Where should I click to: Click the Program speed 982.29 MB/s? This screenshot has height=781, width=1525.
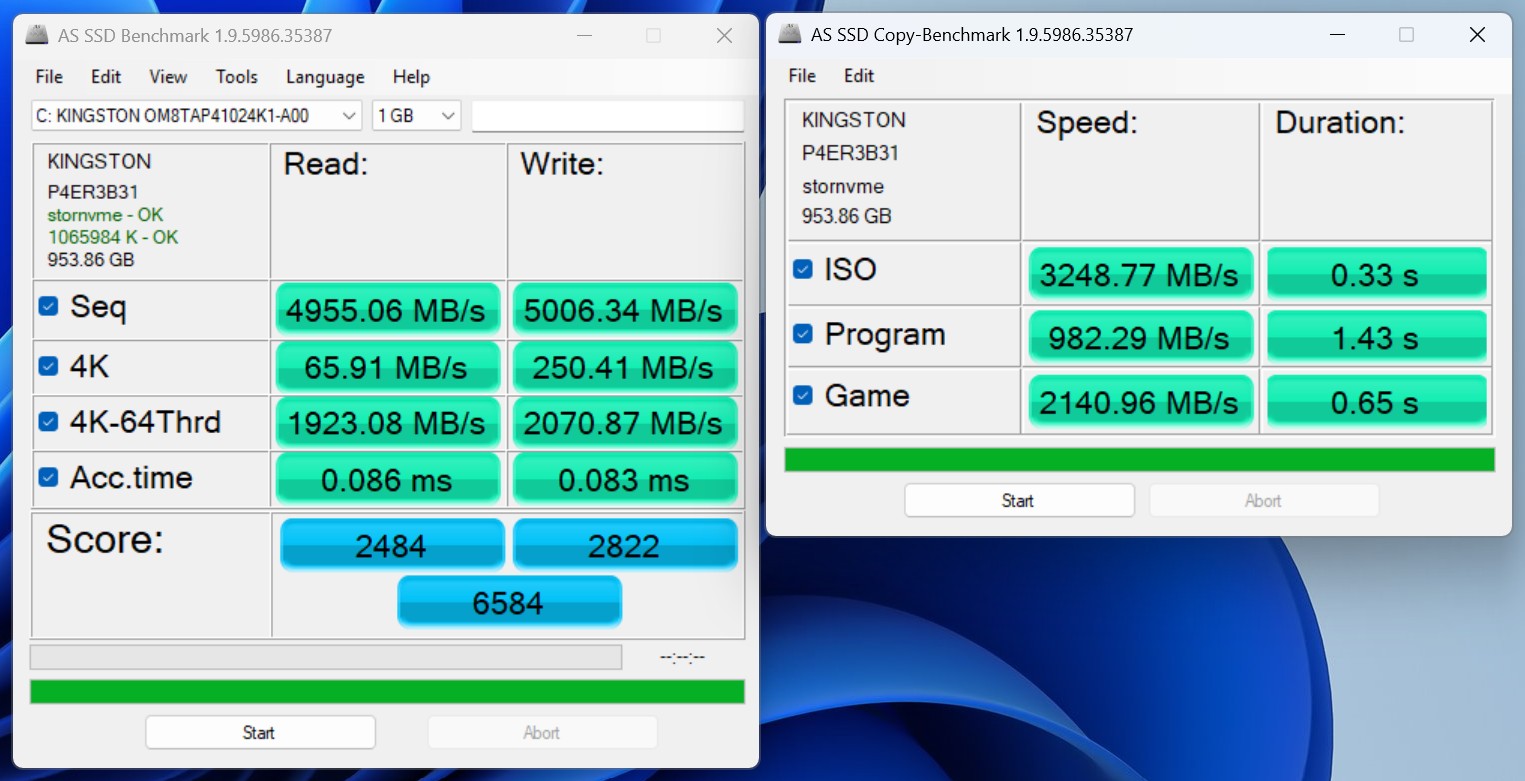coord(1140,337)
